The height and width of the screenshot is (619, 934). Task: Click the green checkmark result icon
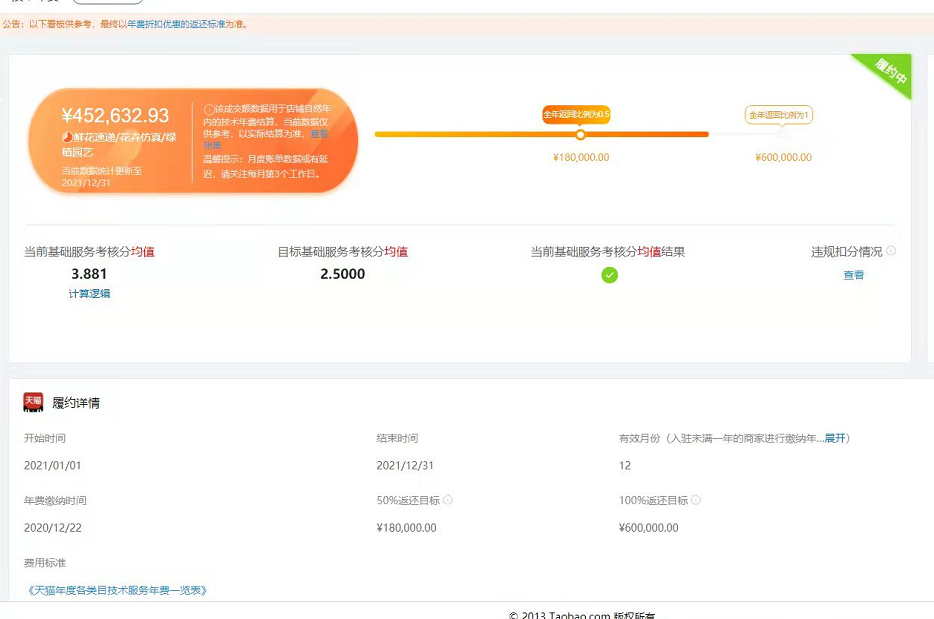pos(609,275)
